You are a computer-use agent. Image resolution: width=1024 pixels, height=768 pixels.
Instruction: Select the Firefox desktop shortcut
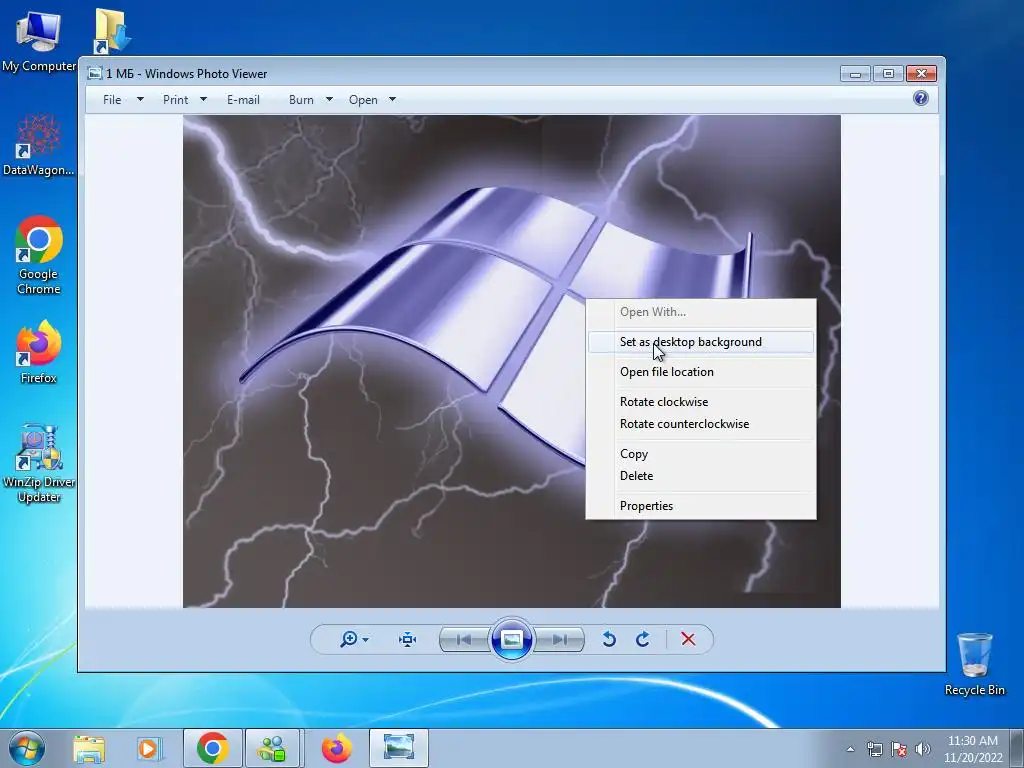click(x=39, y=352)
